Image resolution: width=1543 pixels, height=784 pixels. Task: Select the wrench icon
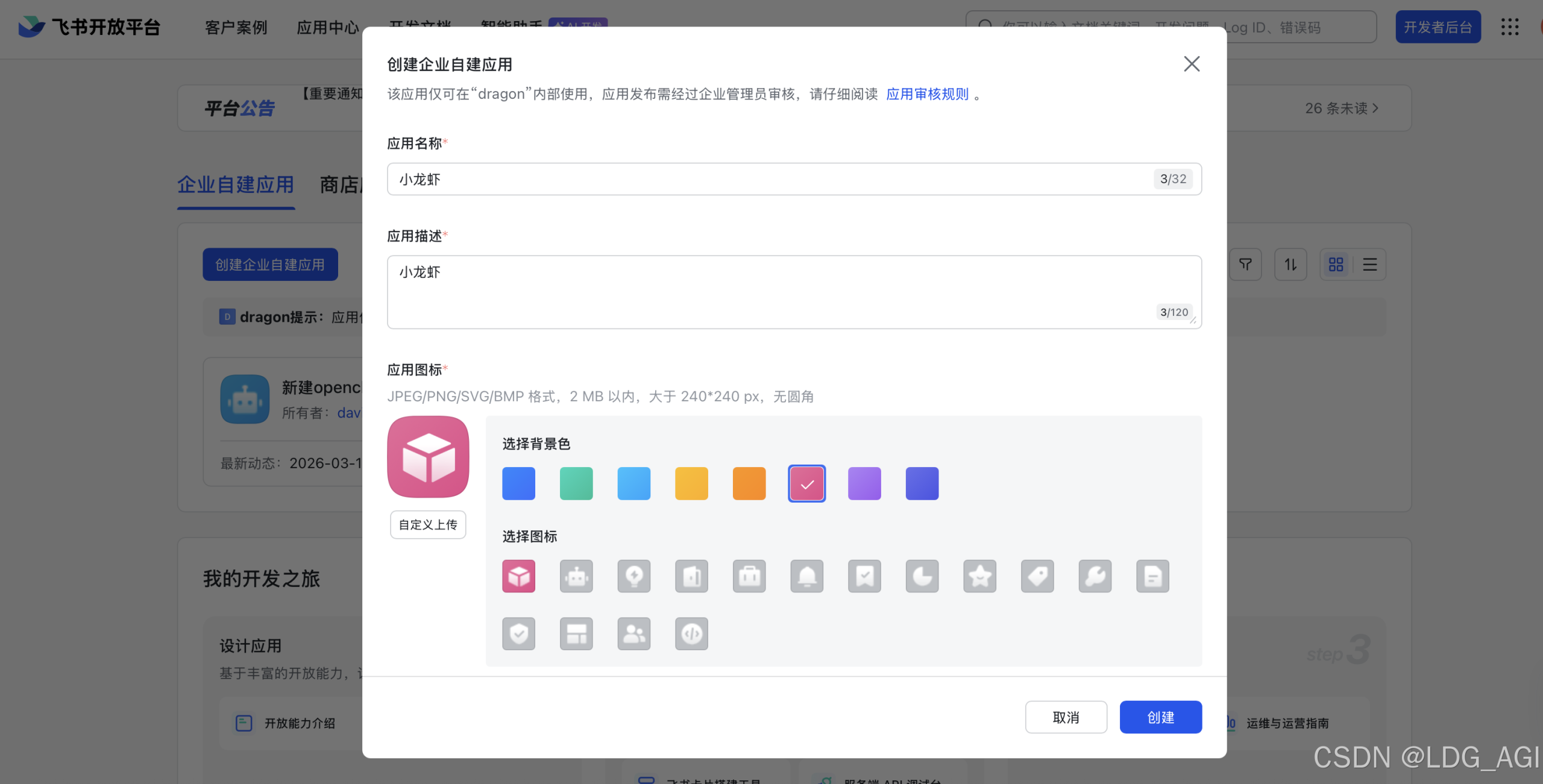point(1095,576)
